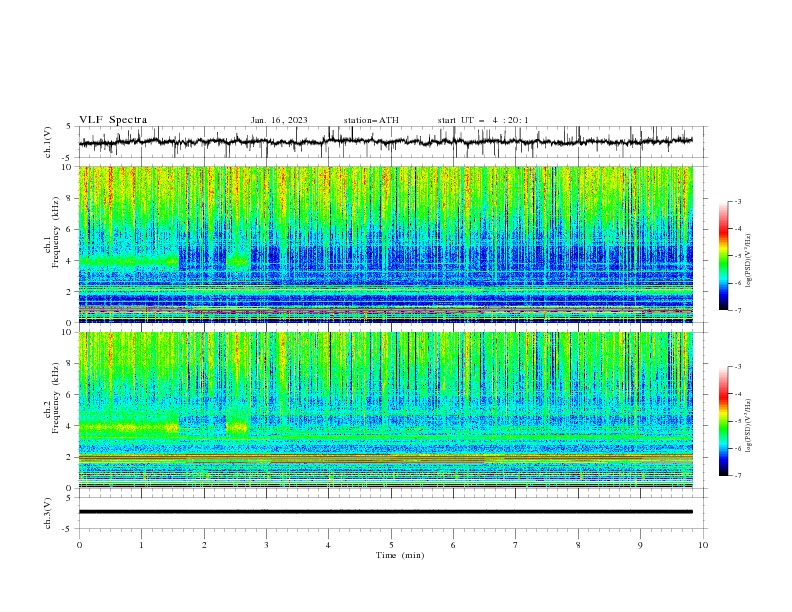Click the time axis tick label '0'
The height and width of the screenshot is (612, 792).
79,545
